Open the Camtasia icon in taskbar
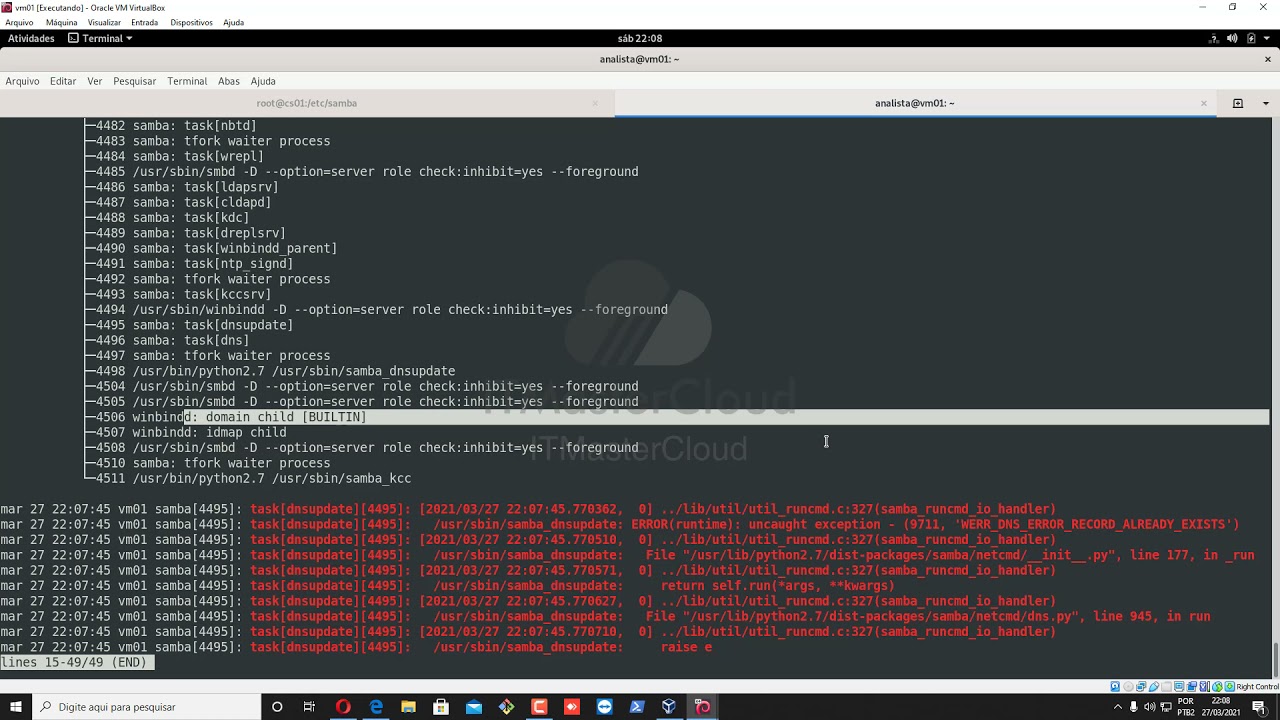 (539, 707)
